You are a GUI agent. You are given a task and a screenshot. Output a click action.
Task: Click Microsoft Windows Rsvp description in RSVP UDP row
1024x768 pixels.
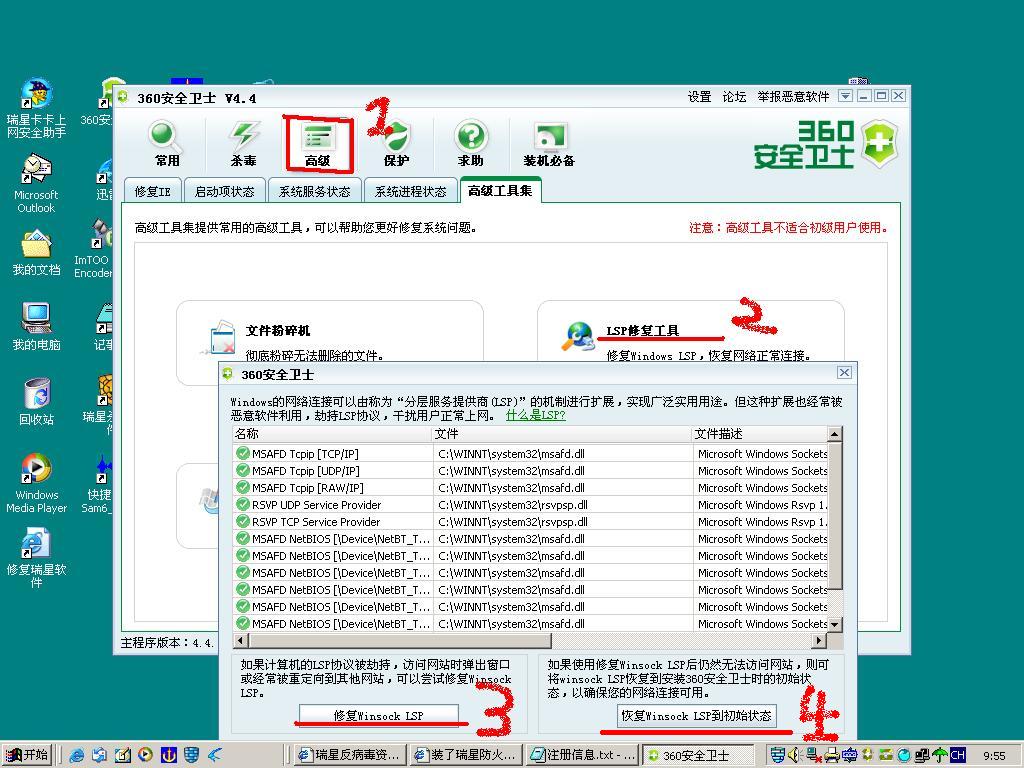tap(762, 504)
